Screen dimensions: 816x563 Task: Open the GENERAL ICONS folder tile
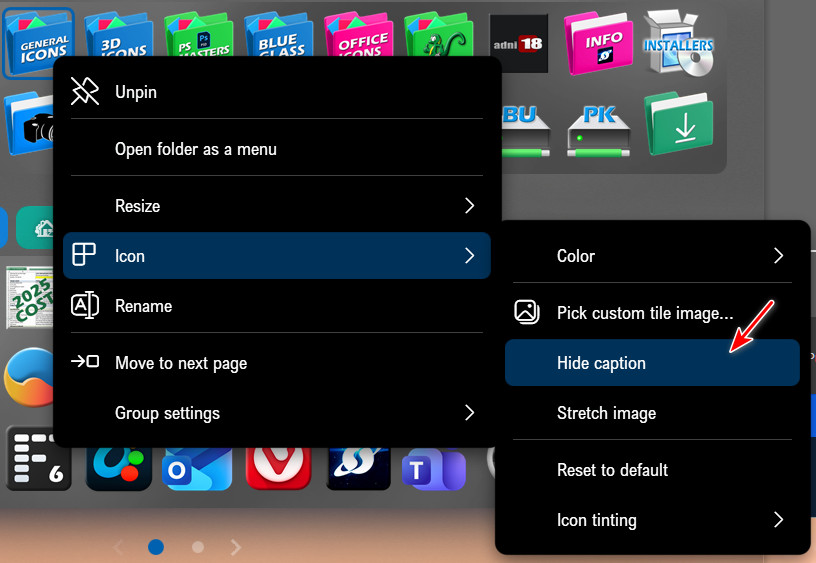(39, 44)
